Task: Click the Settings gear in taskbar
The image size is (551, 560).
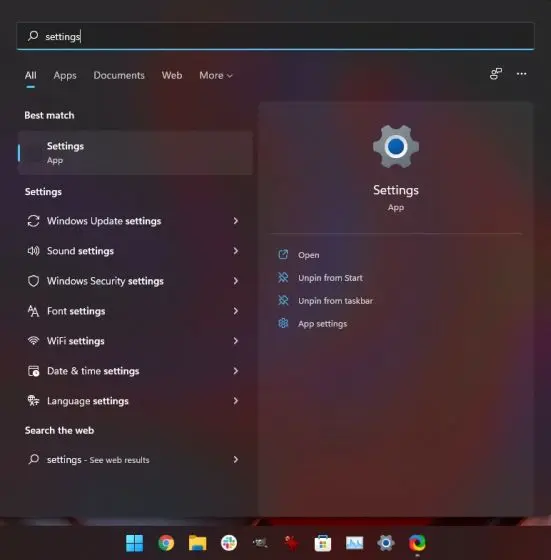Action: (x=386, y=543)
